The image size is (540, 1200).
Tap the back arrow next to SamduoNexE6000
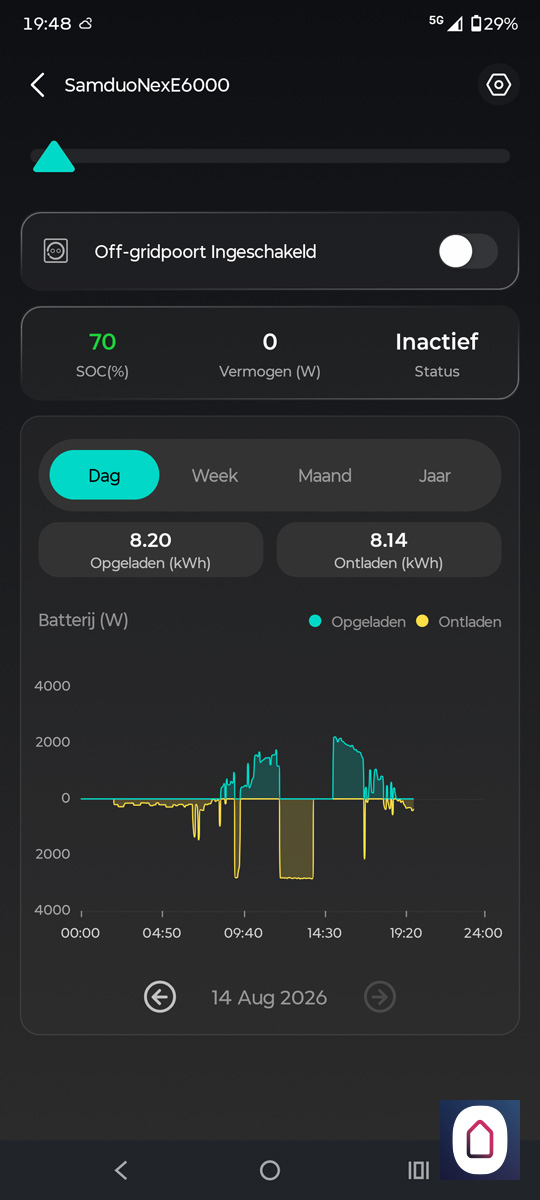[x=38, y=85]
